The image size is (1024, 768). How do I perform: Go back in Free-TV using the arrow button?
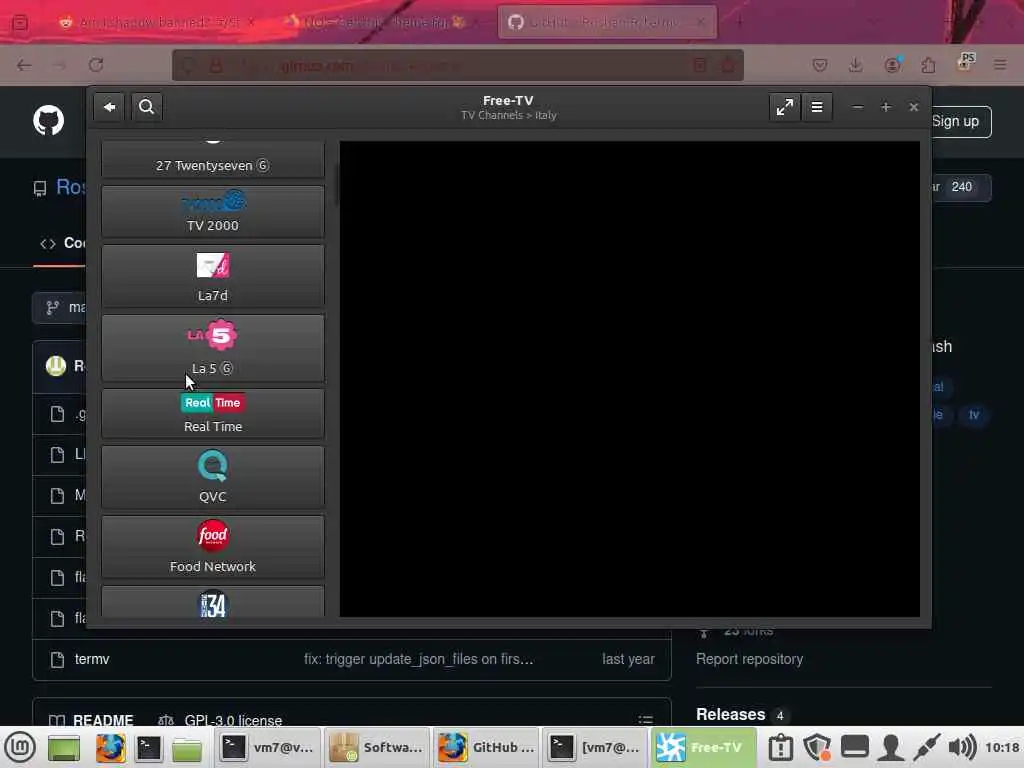(x=109, y=107)
